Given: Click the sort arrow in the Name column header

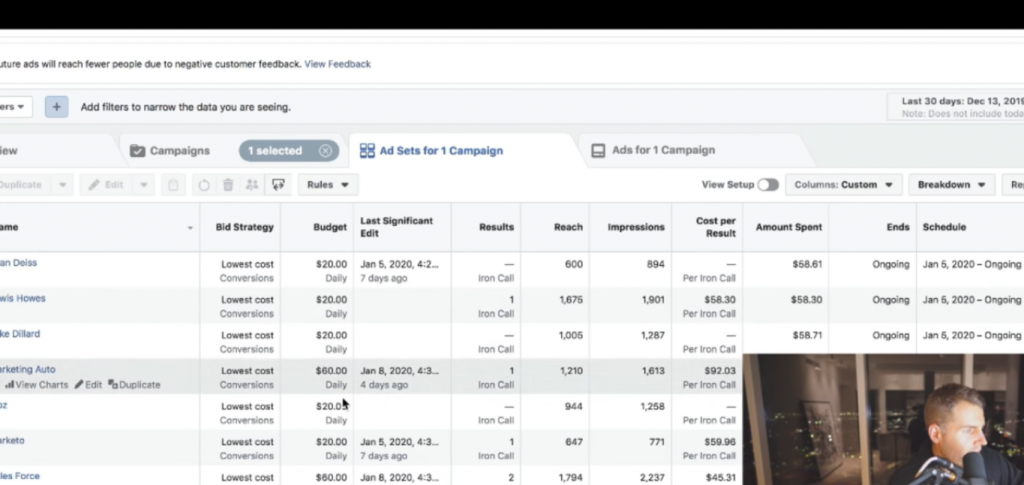Looking at the screenshot, I should coord(190,228).
